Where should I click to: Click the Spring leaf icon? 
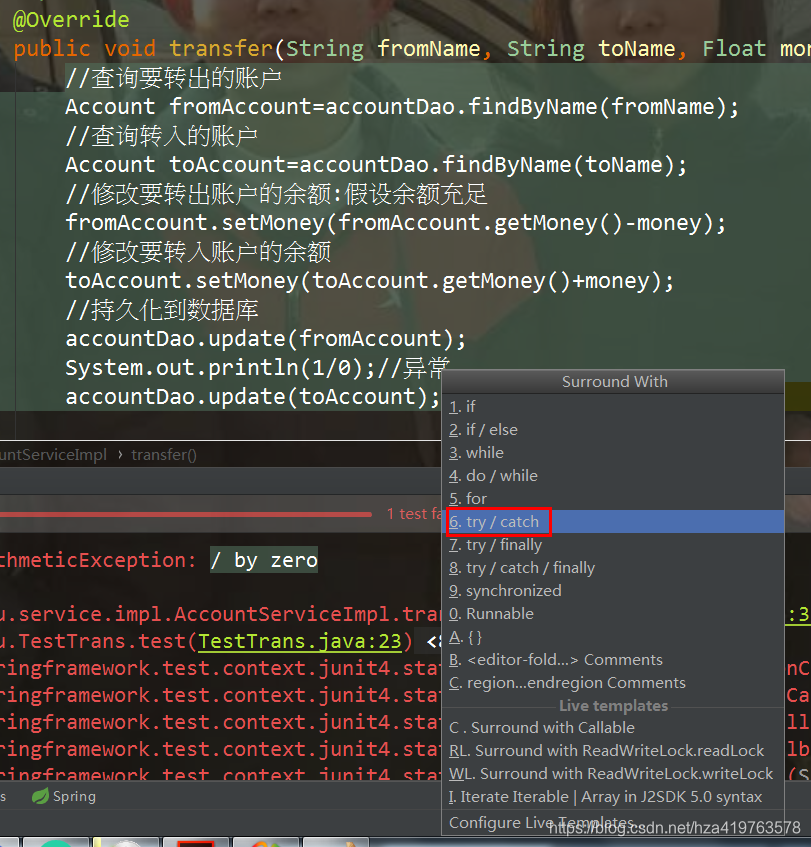tap(40, 796)
